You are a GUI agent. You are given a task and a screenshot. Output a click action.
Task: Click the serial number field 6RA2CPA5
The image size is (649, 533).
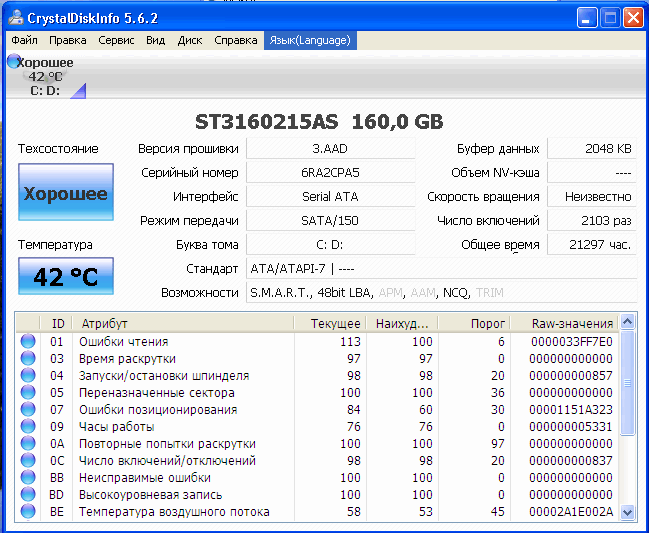pyautogui.click(x=330, y=173)
